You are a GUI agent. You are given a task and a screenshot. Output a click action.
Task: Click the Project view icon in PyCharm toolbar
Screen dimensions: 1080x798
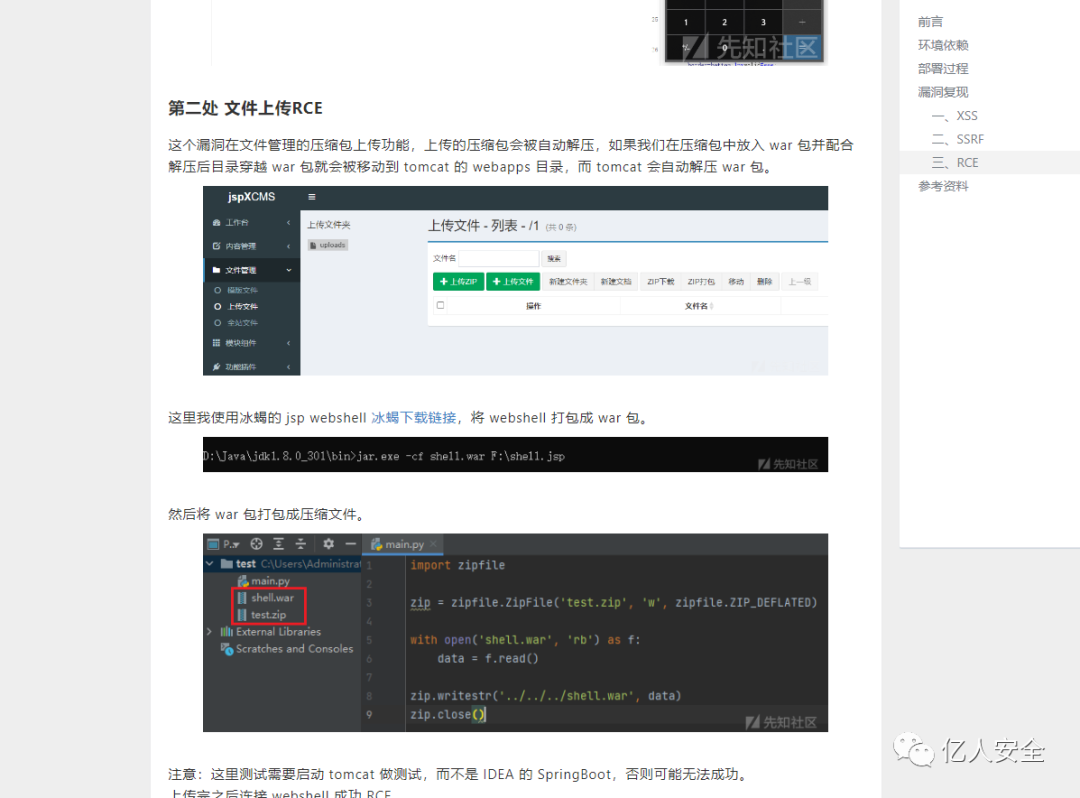click(214, 544)
